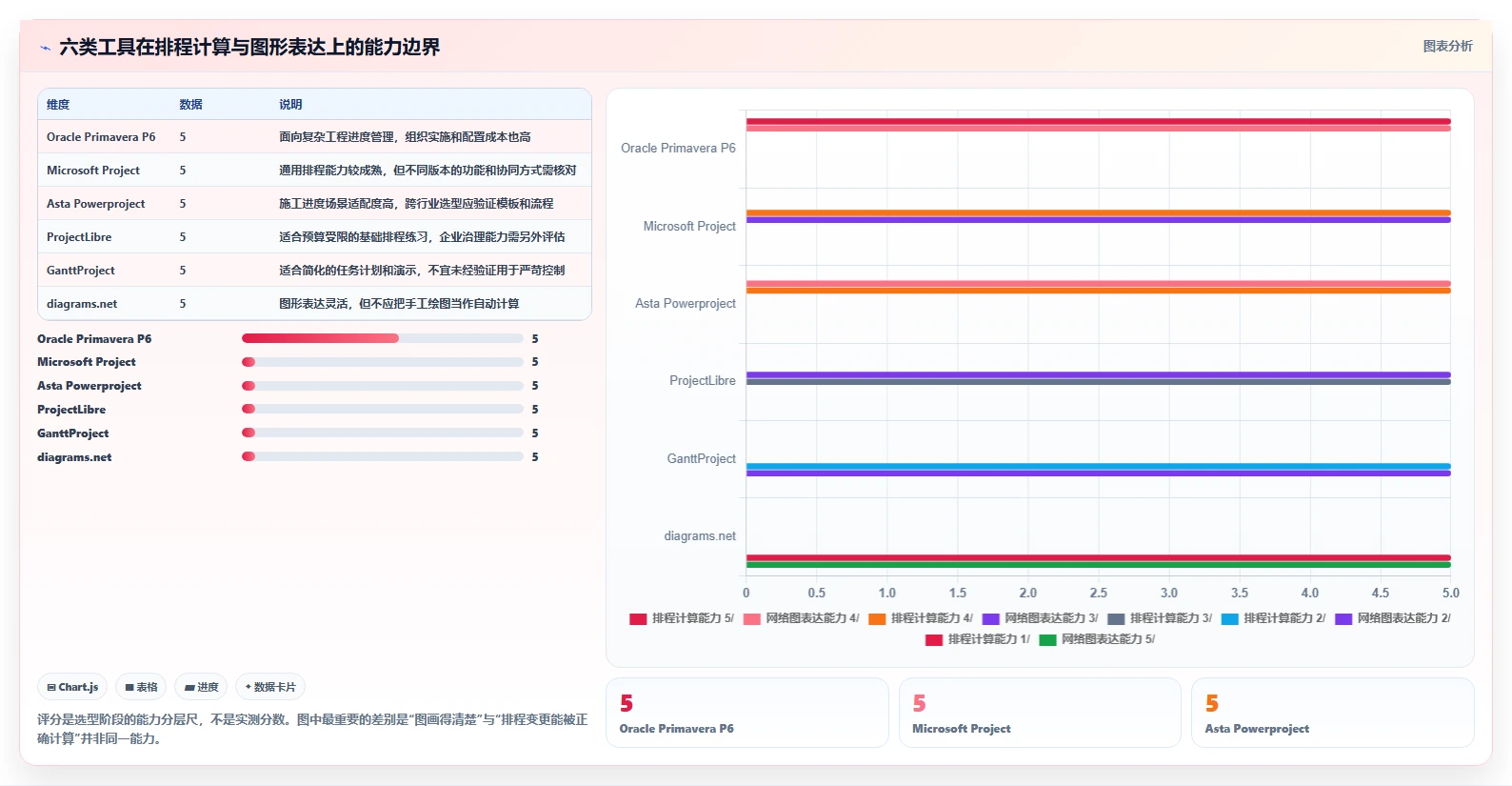This screenshot has height=786, width=1512.
Task: Select the Chart.js chip
Action: 72,687
